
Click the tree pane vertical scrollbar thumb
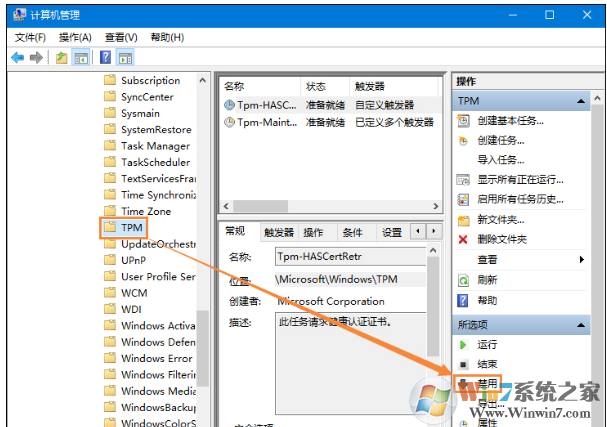click(x=202, y=348)
